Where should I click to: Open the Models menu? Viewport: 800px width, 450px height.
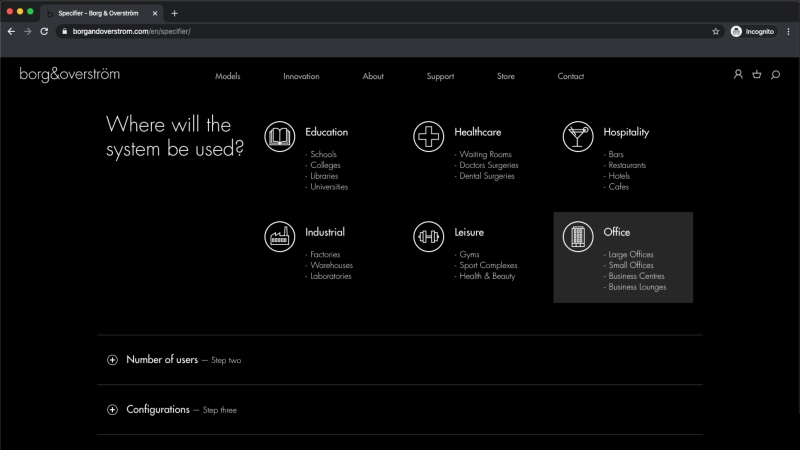(228, 76)
